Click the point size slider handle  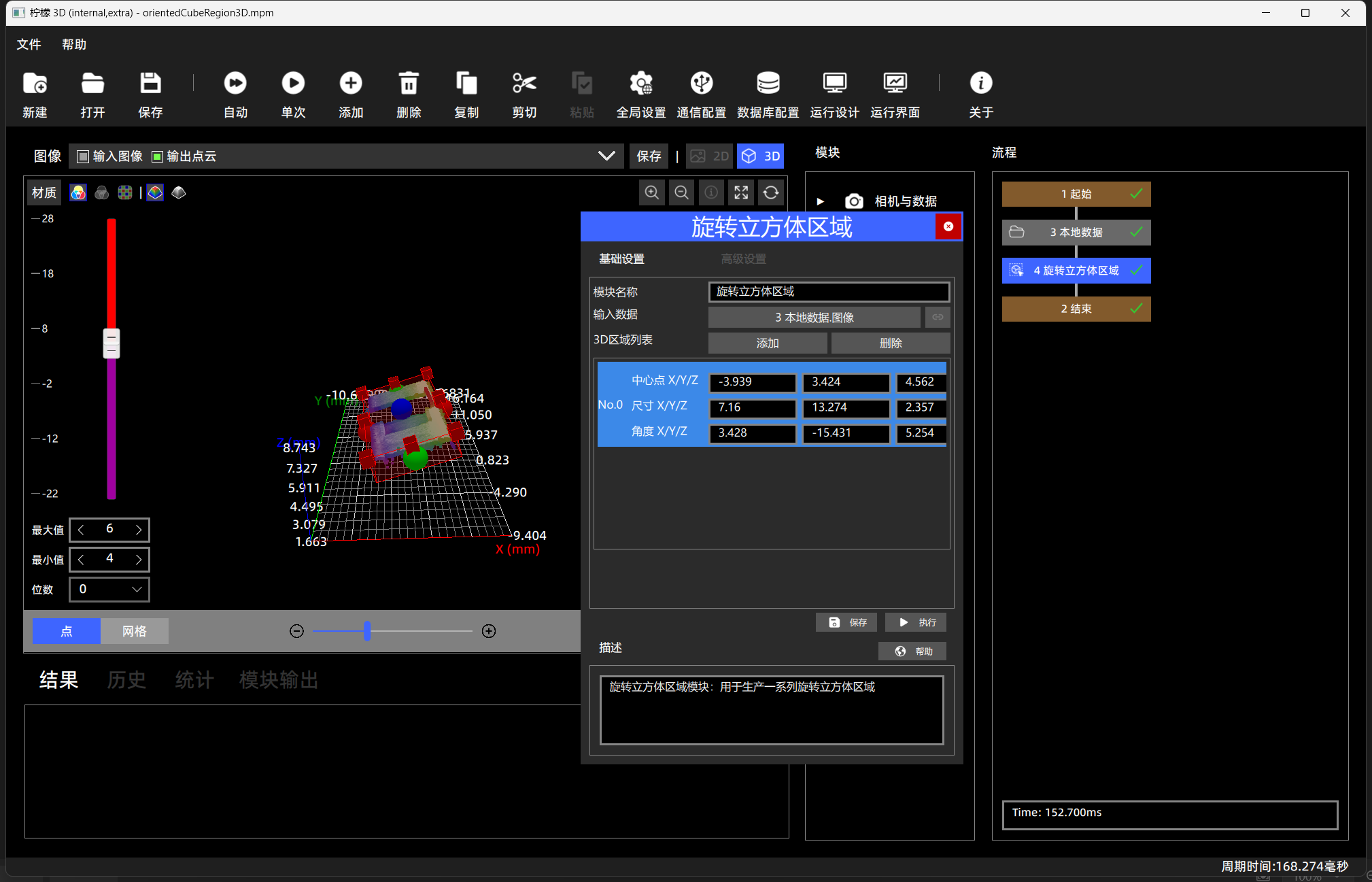coord(367,631)
